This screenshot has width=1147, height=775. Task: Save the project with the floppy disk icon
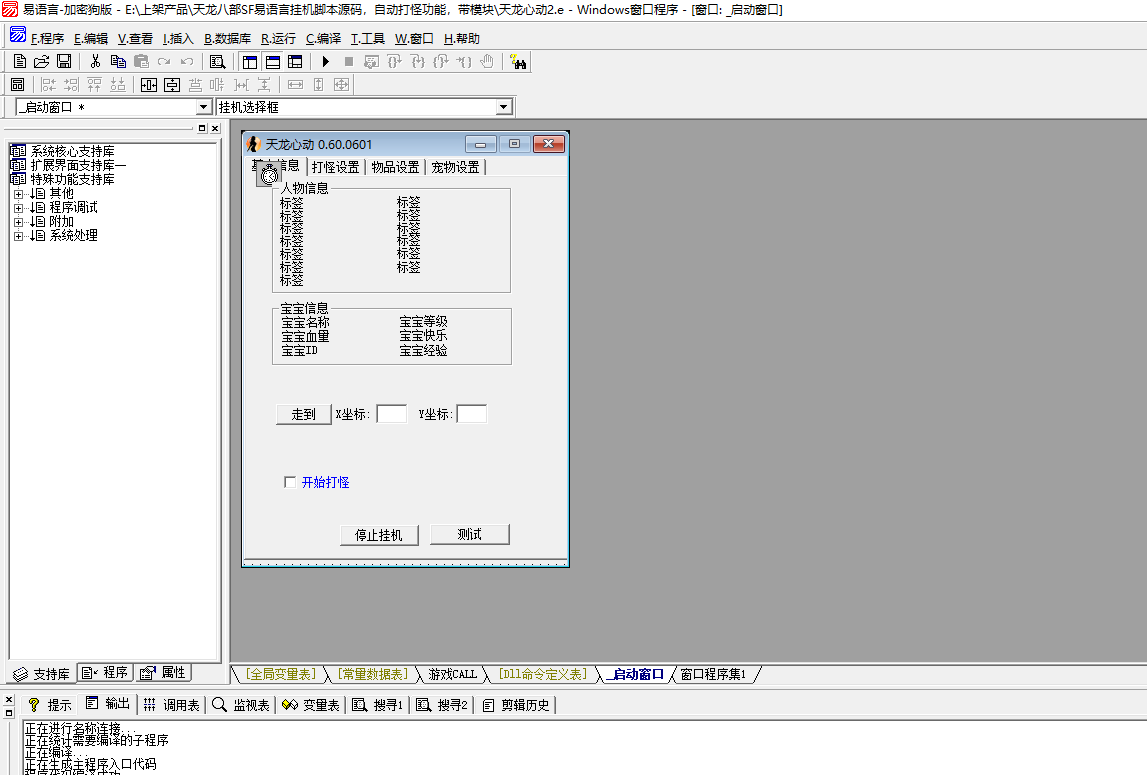[x=63, y=62]
